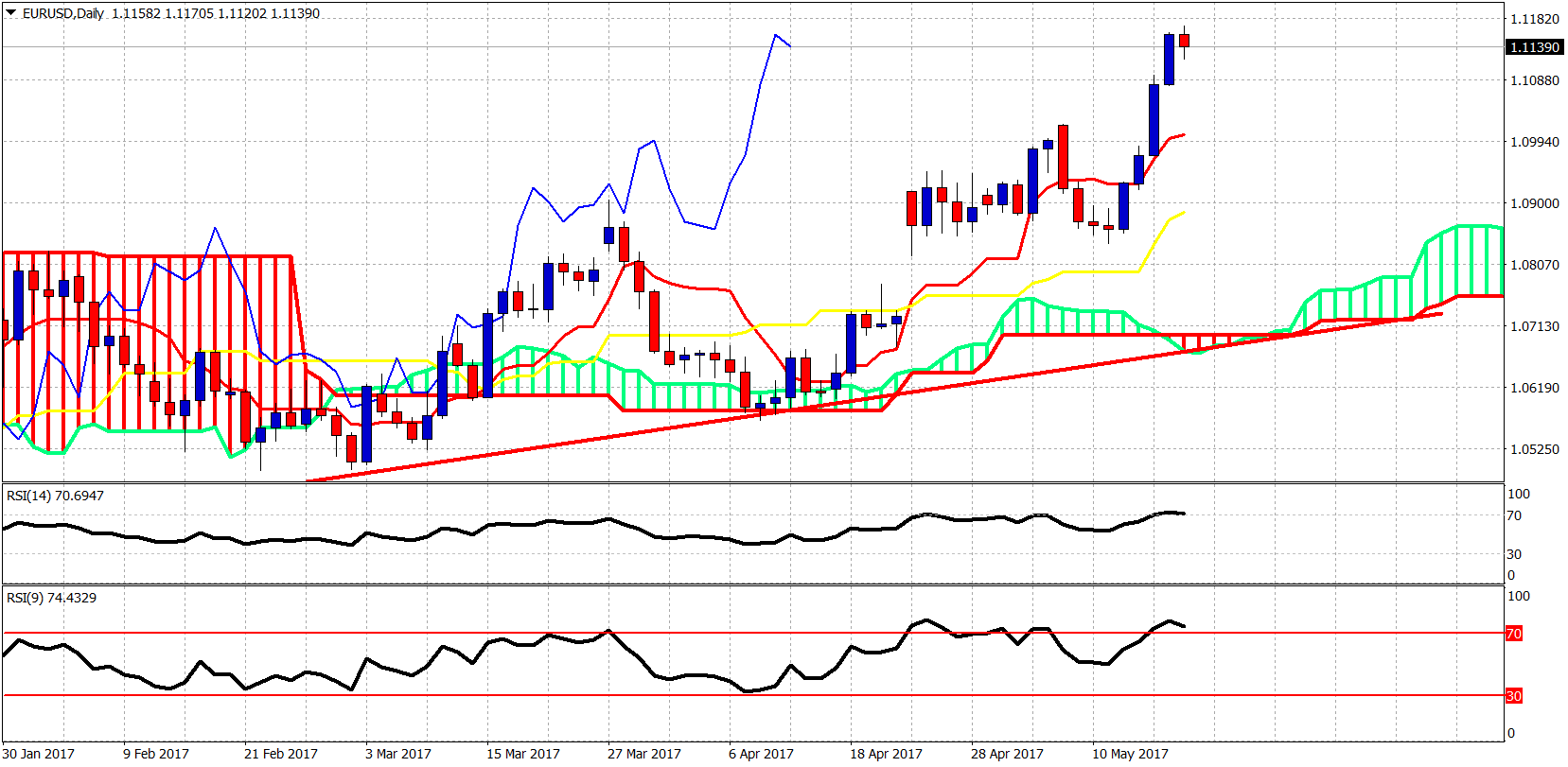The width and height of the screenshot is (1568, 767).
Task: Click the 3 Mar 2017 date label
Action: coord(398,754)
